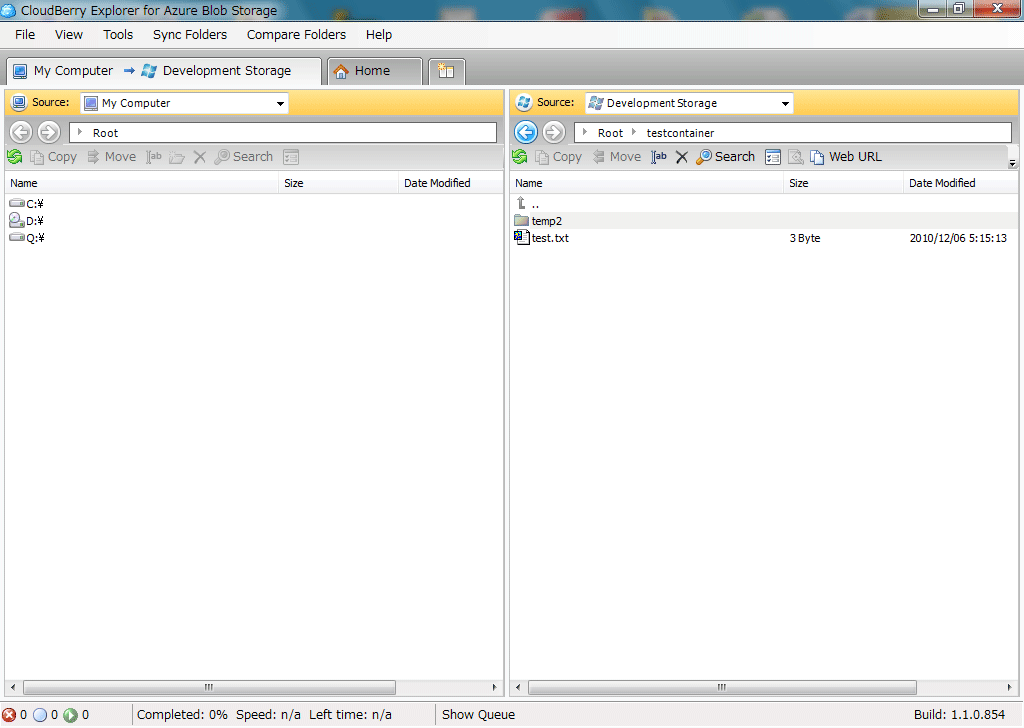This screenshot has width=1024, height=728.
Task: Sort right pane by Size column
Action: coord(844,183)
